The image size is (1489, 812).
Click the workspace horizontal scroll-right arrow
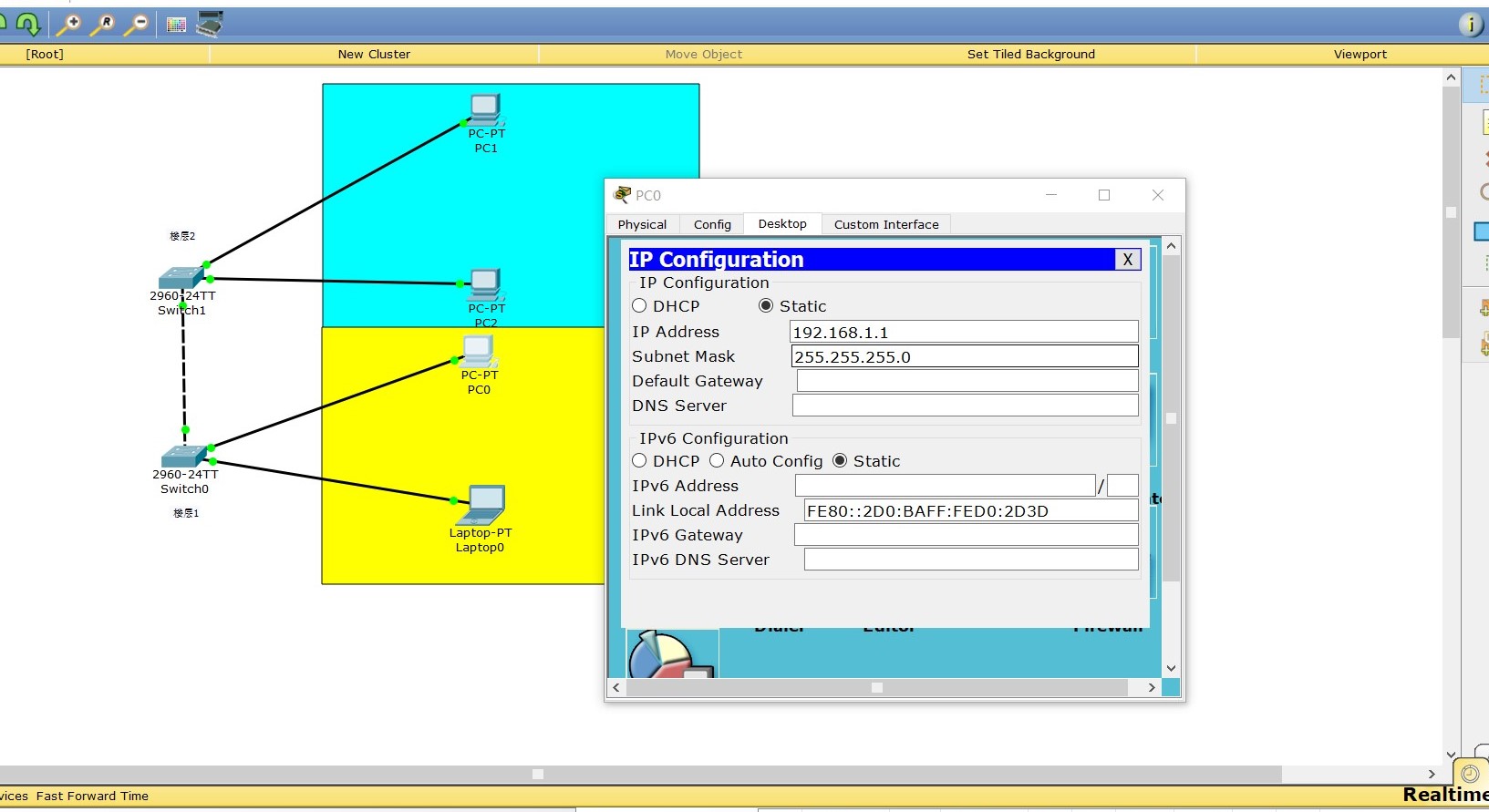tap(1432, 774)
